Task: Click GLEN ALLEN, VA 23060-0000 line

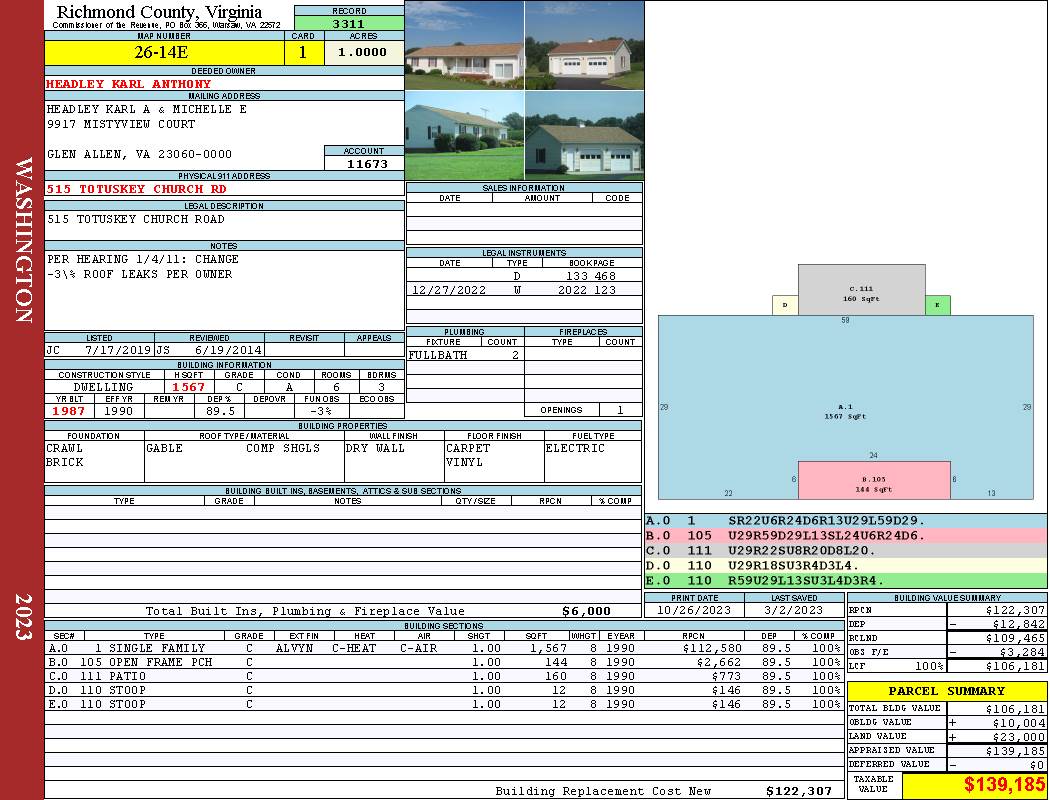Action: (x=139, y=154)
